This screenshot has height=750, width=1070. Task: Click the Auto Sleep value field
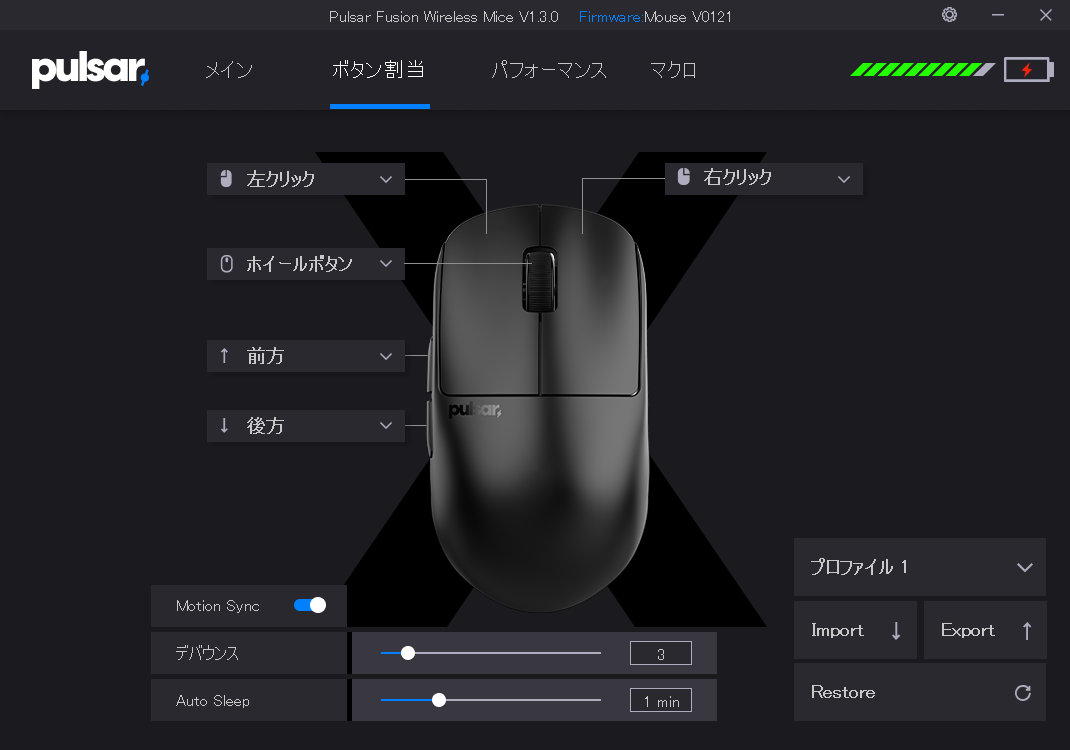[x=660, y=701]
